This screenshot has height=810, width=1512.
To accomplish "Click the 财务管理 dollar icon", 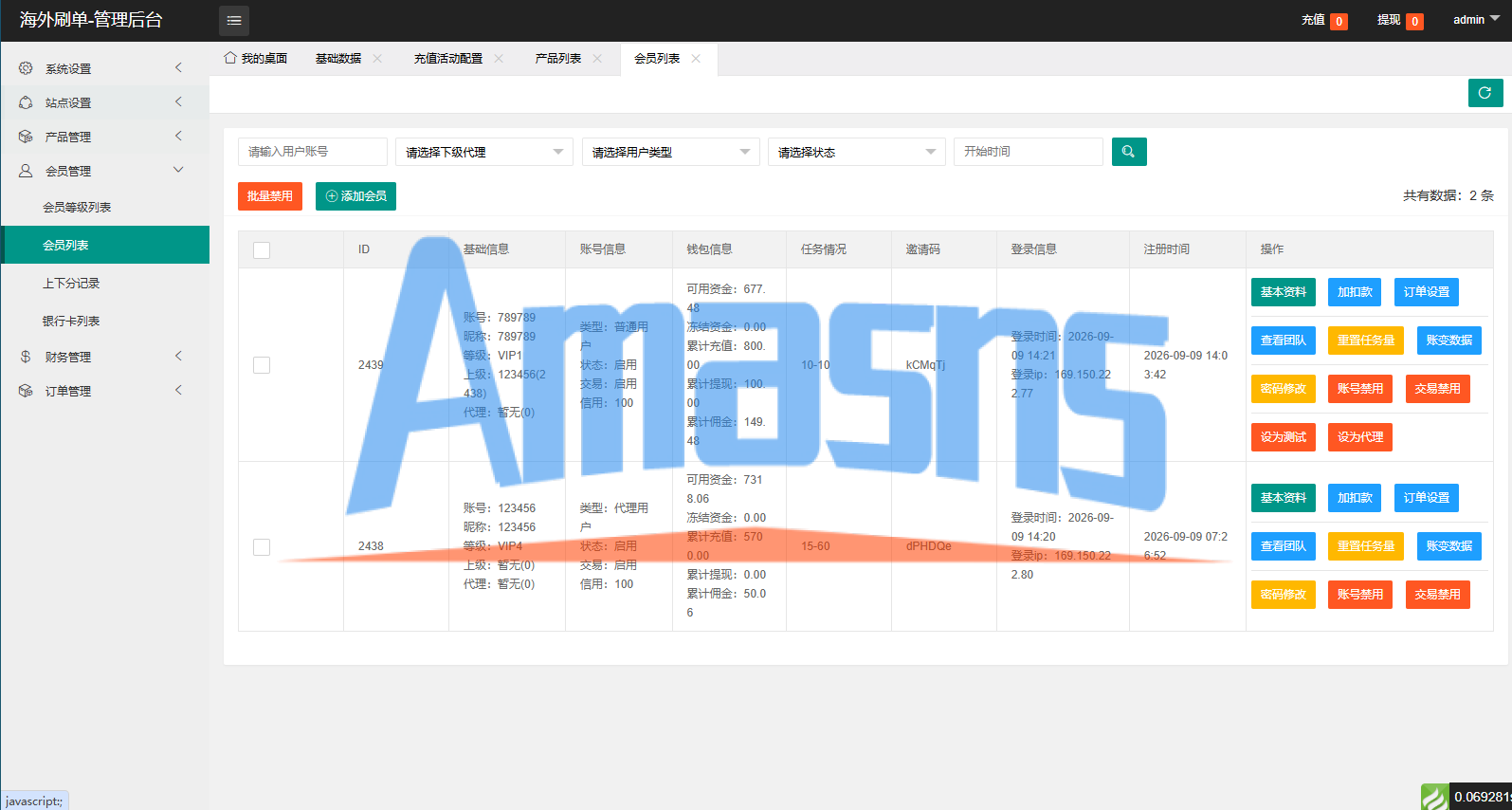I will click(26, 357).
